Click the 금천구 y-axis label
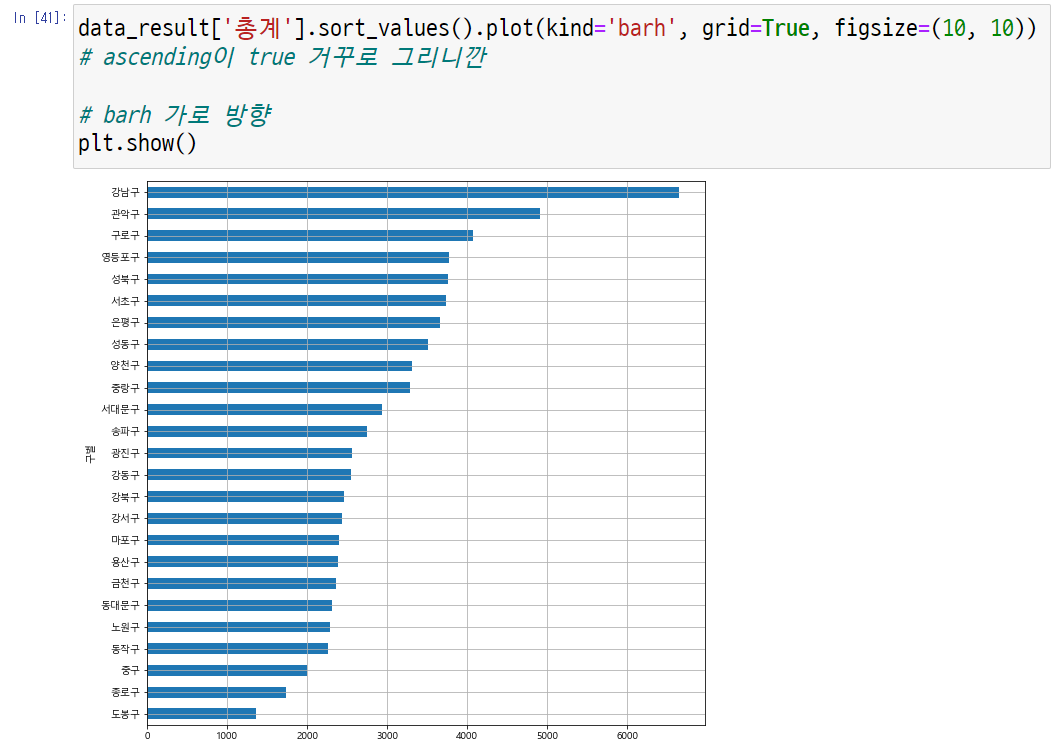The height and width of the screenshot is (750, 1060). (x=125, y=583)
